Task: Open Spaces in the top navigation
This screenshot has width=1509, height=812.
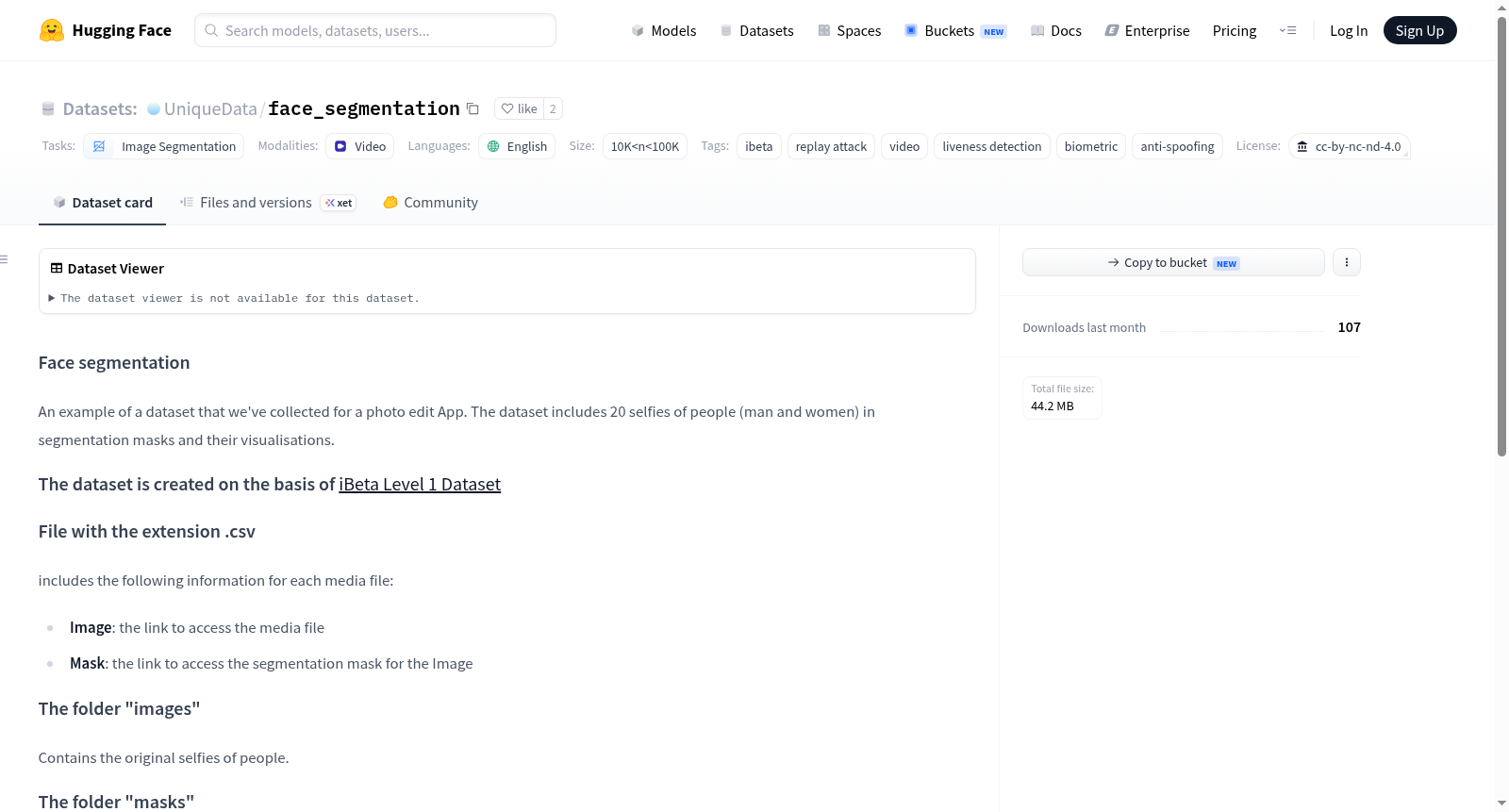Action: (x=850, y=30)
